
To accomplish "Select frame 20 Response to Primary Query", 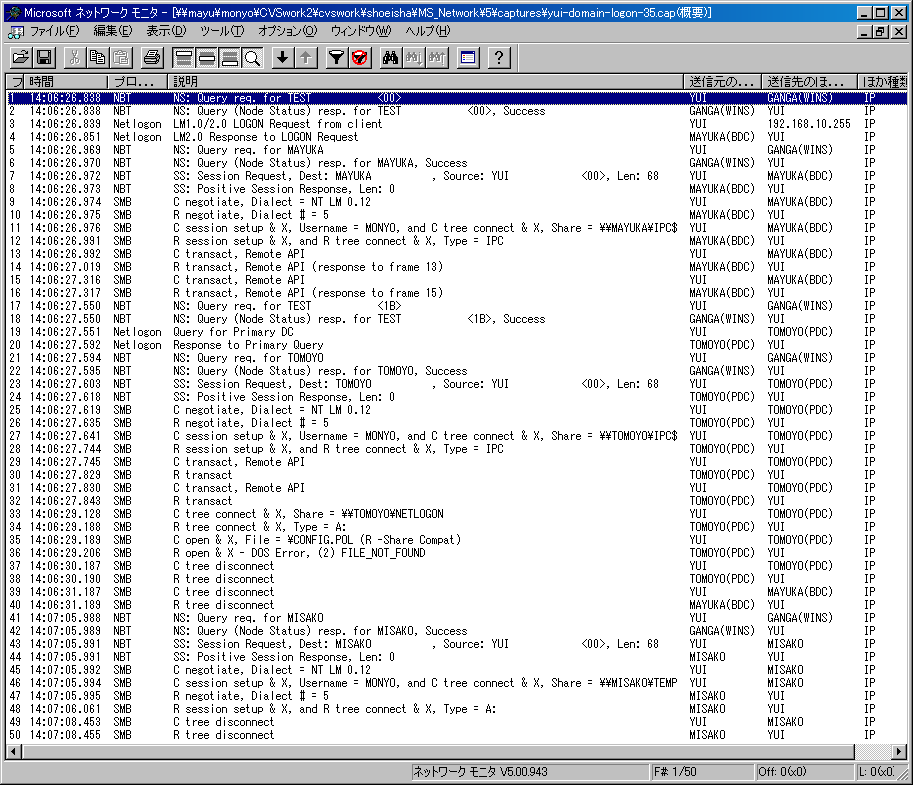I will click(x=456, y=345).
